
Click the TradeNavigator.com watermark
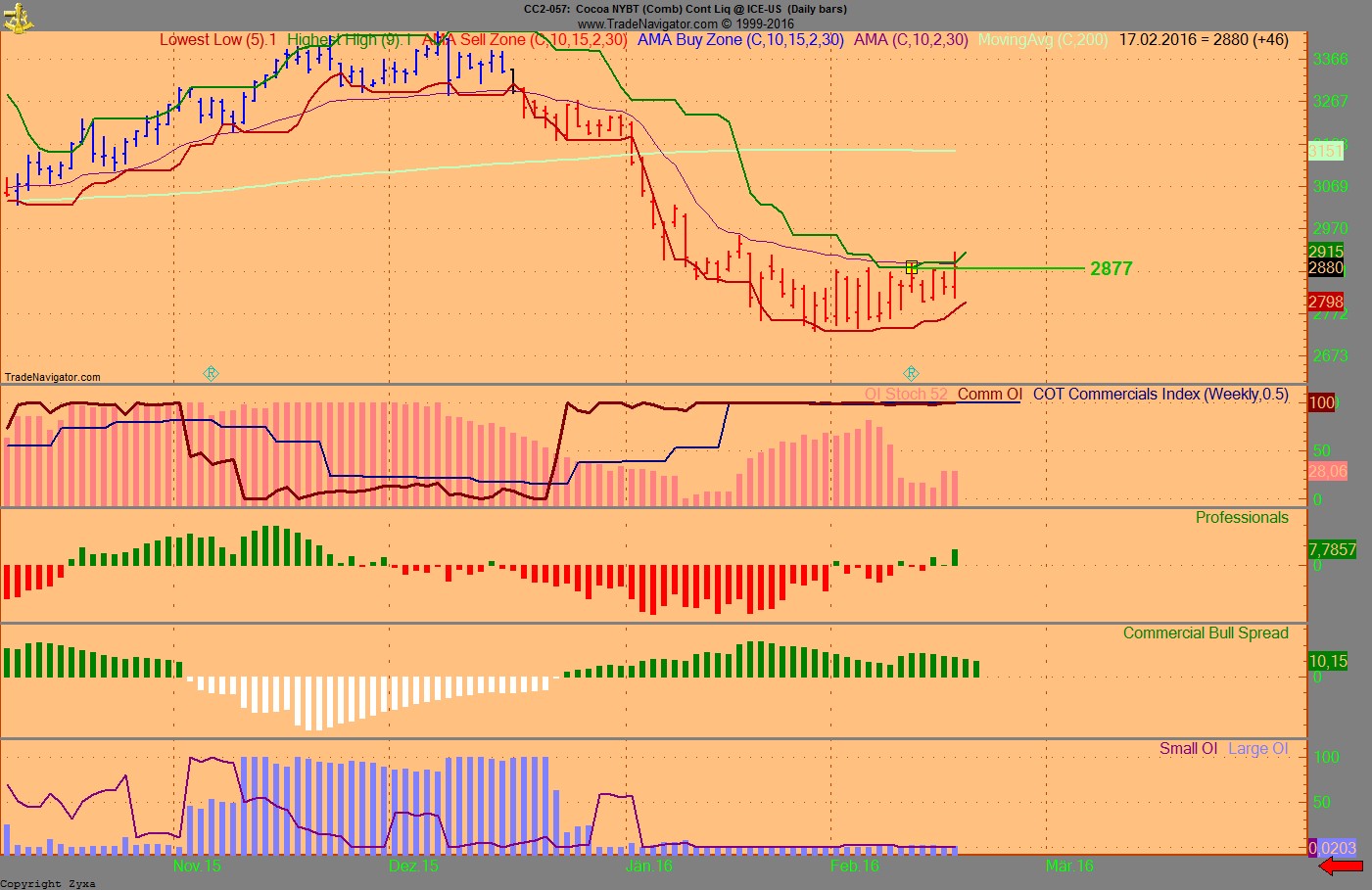coord(52,376)
